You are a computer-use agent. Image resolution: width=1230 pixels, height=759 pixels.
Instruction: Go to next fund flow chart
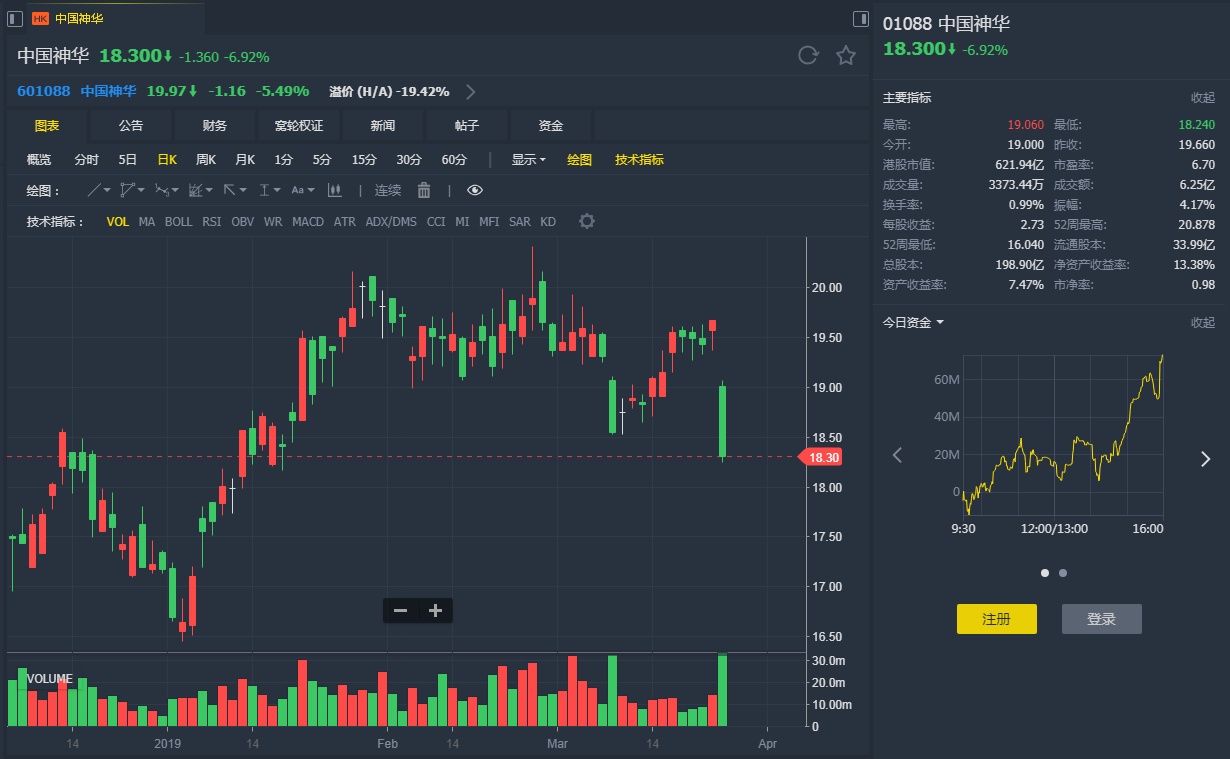1205,459
